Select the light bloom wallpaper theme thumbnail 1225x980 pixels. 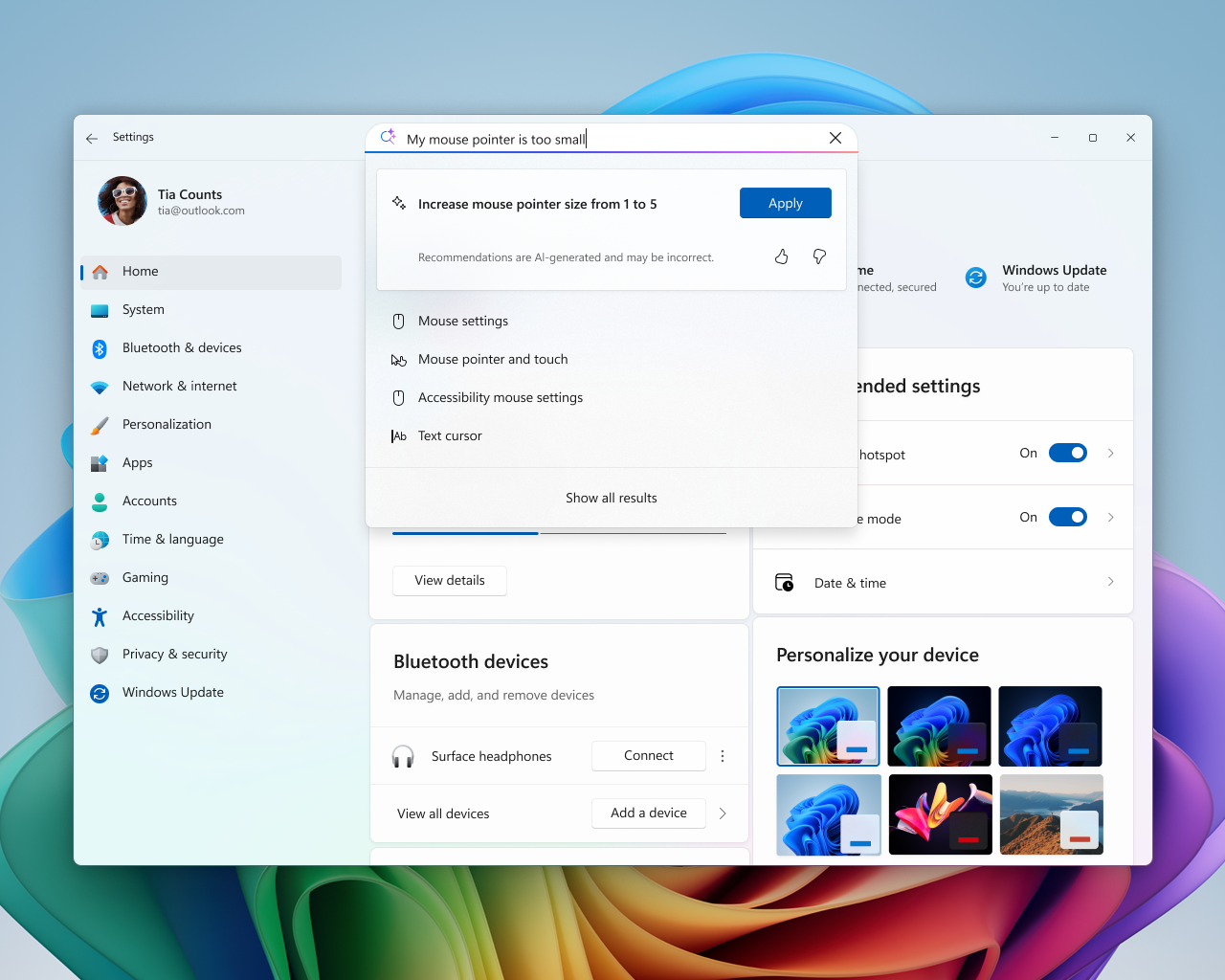[x=829, y=726]
